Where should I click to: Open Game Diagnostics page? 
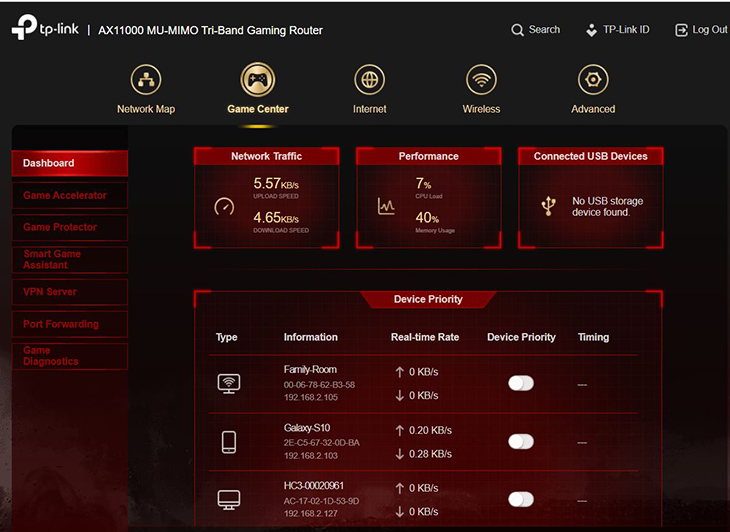coord(70,356)
